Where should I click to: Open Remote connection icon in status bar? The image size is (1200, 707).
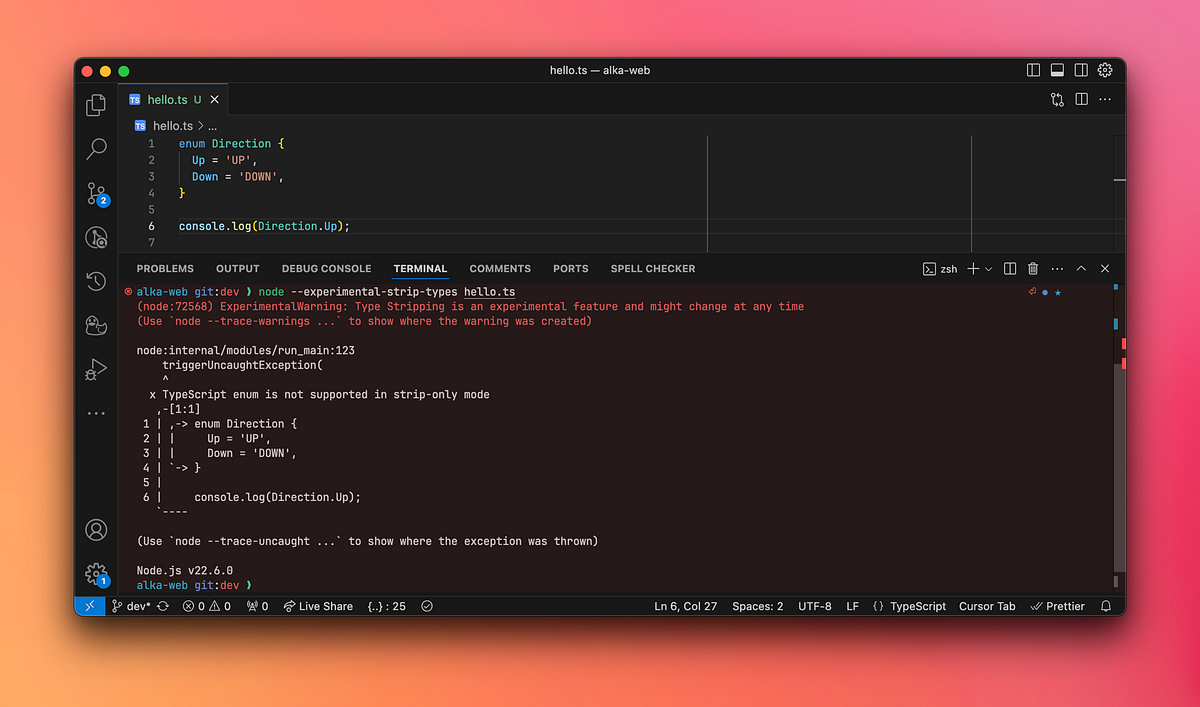(x=89, y=605)
